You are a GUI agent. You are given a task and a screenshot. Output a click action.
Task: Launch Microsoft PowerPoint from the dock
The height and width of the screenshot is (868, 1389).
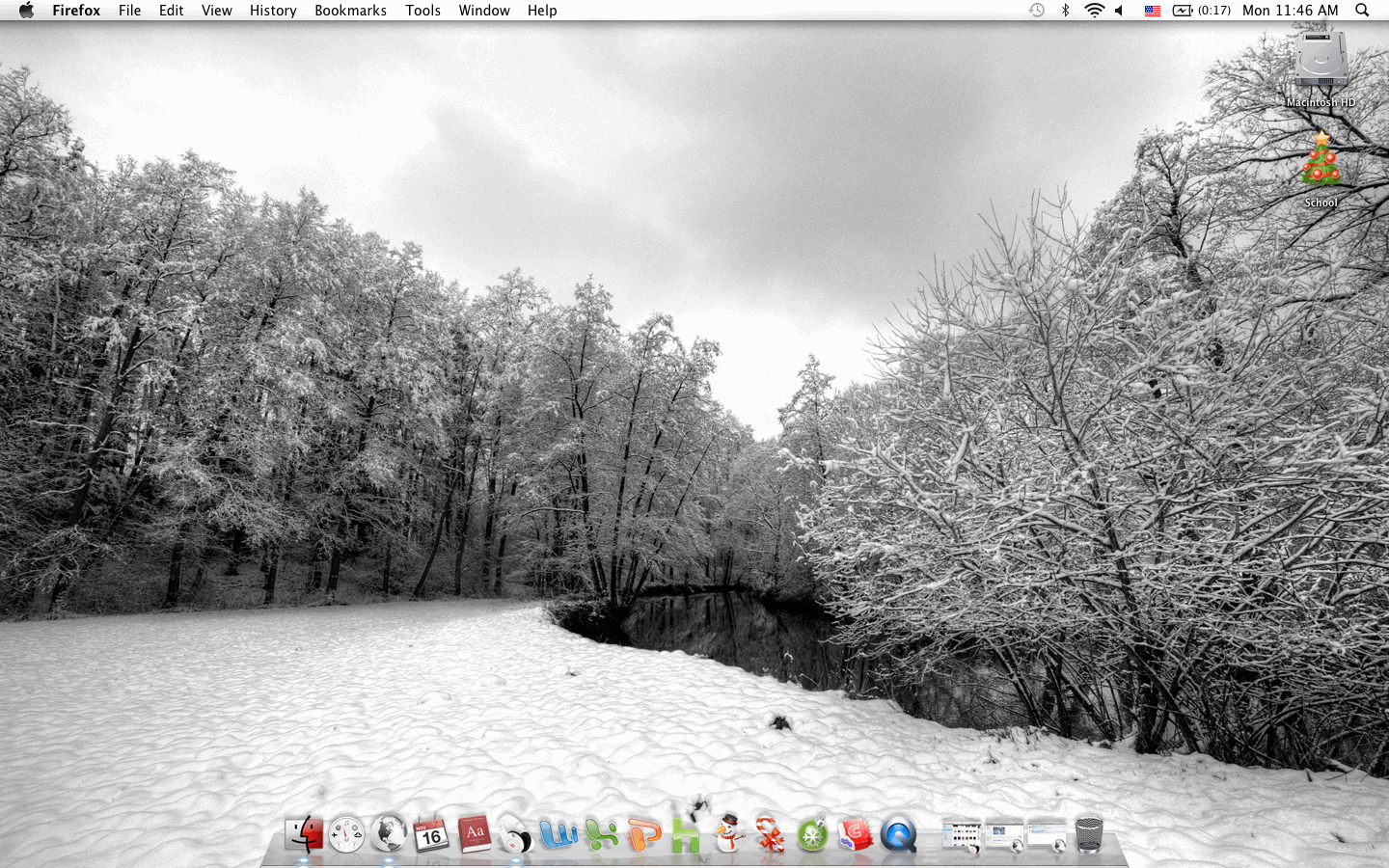click(643, 834)
